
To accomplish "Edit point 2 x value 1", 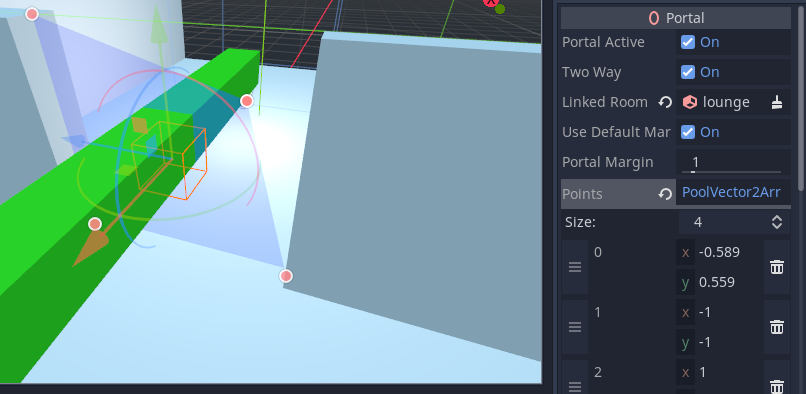I will click(x=730, y=372).
